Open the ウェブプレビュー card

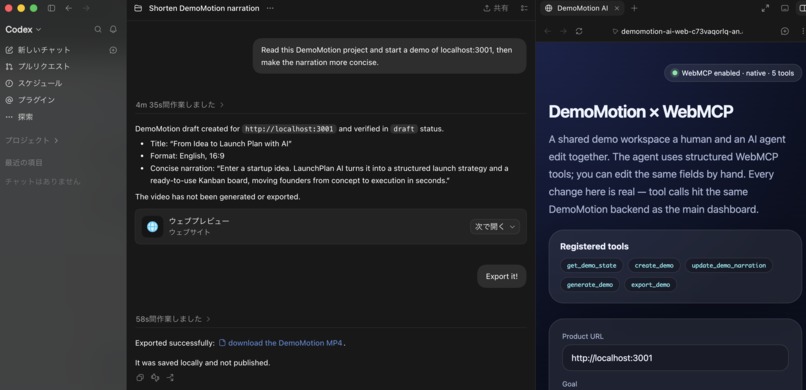coord(331,226)
